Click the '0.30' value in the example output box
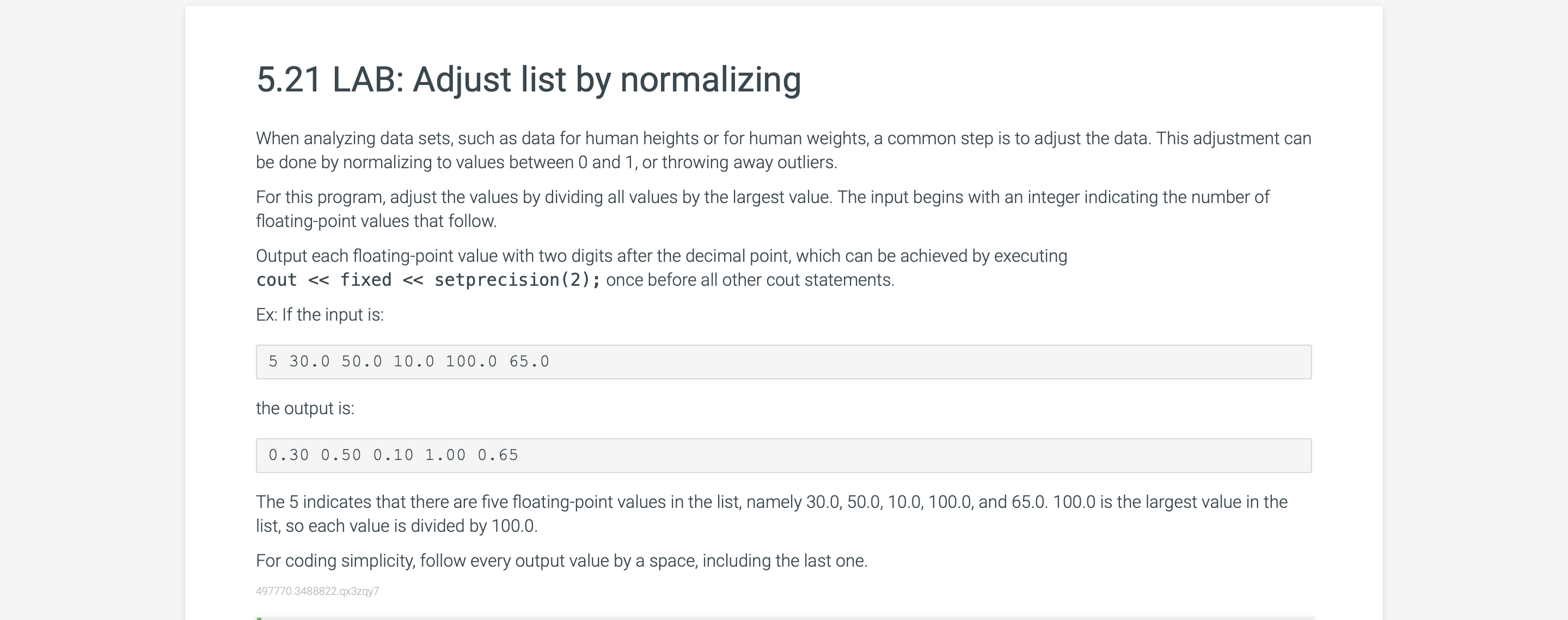1568x620 pixels. [289, 455]
